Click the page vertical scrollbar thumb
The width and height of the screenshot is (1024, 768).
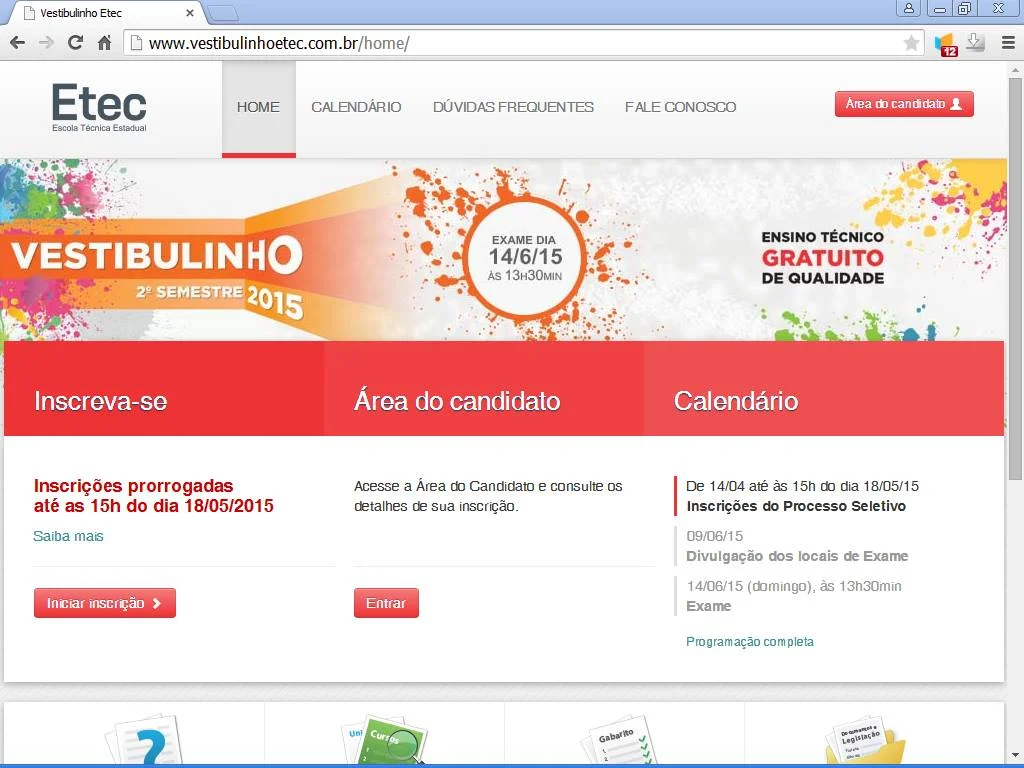[x=1015, y=280]
